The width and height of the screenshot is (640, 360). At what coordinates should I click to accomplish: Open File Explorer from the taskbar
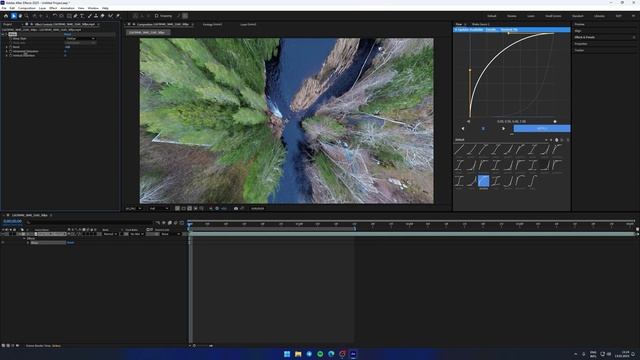click(x=298, y=354)
